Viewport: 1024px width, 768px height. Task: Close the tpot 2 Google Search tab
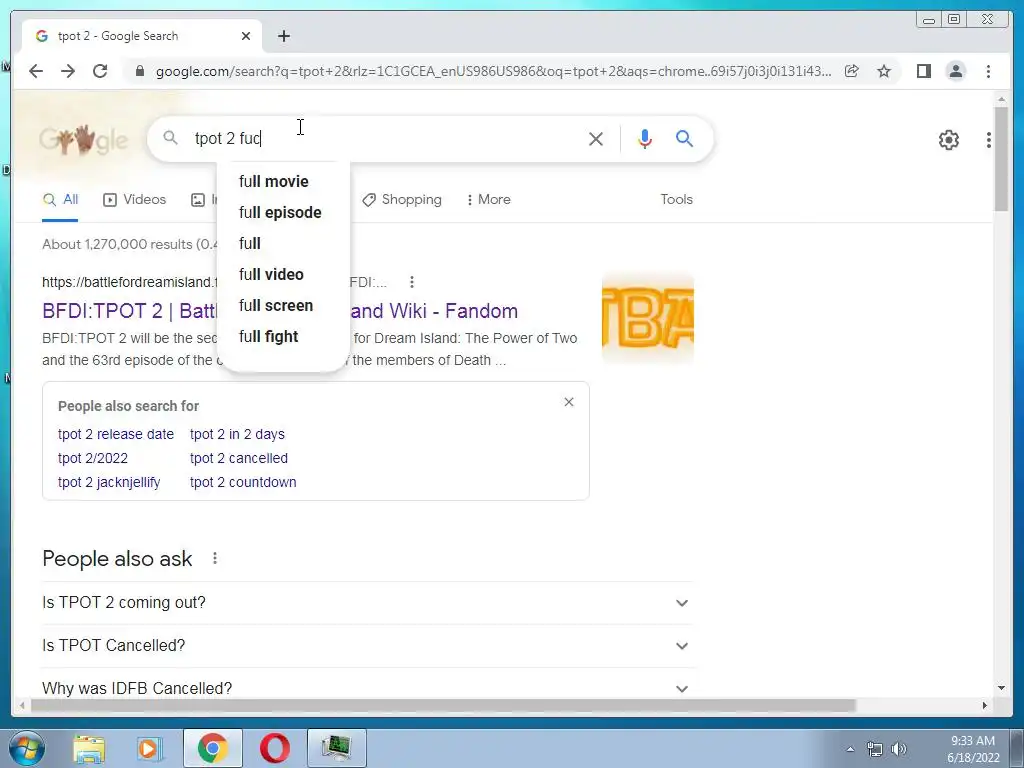[x=246, y=36]
